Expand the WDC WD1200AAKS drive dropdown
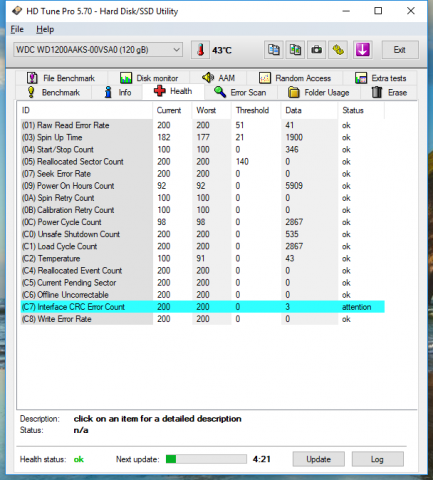 pyautogui.click(x=98, y=50)
